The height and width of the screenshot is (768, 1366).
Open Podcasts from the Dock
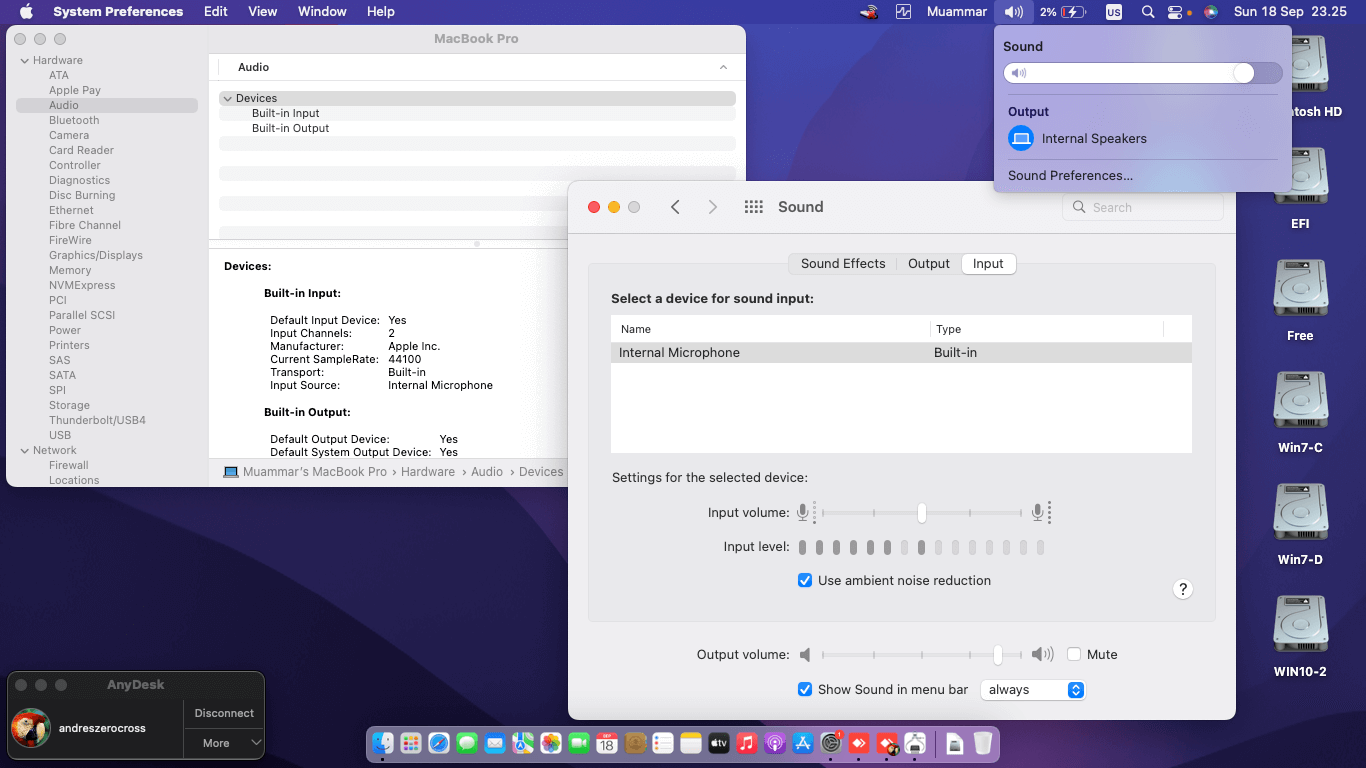point(775,743)
